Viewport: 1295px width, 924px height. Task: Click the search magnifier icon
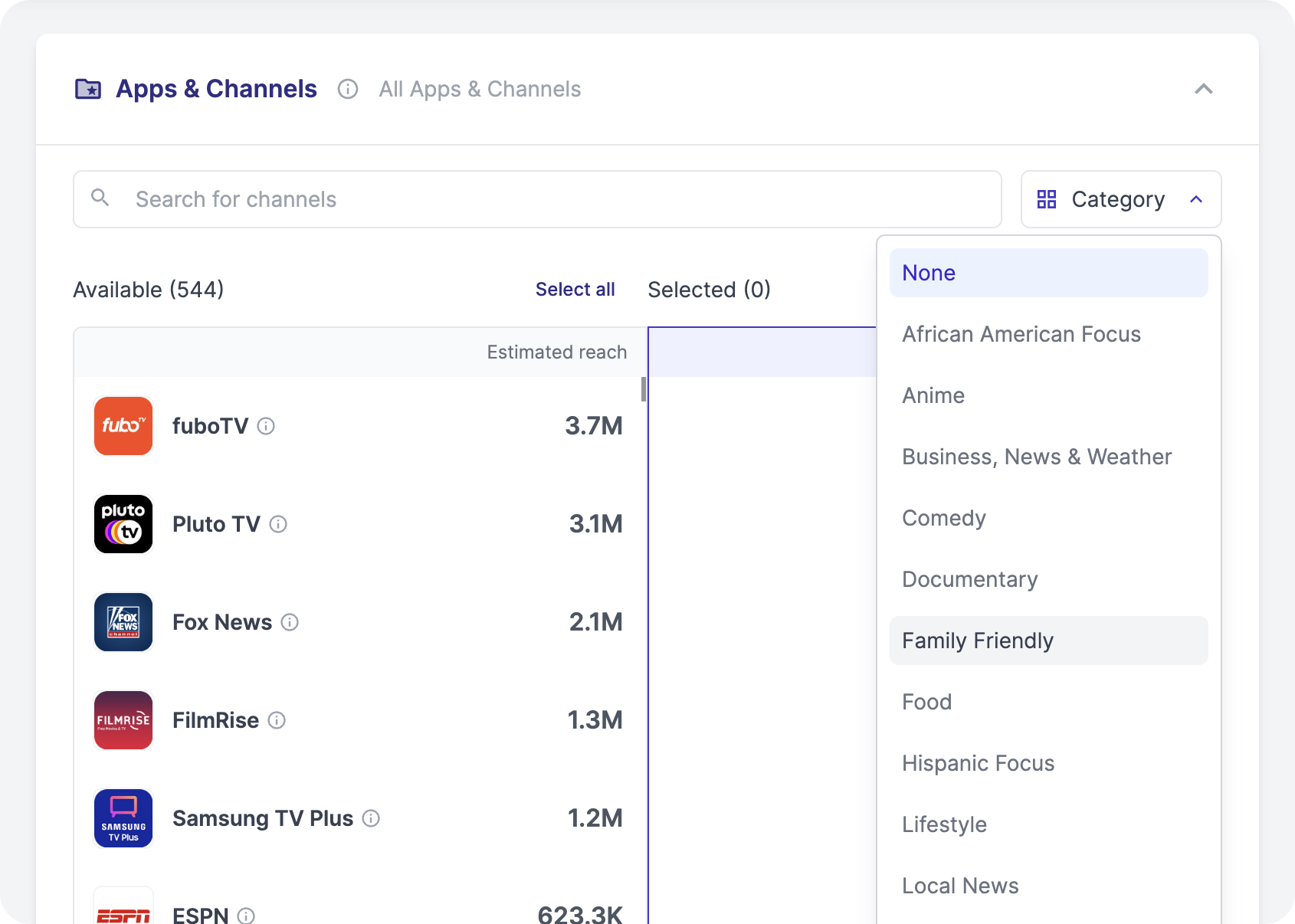pyautogui.click(x=100, y=198)
